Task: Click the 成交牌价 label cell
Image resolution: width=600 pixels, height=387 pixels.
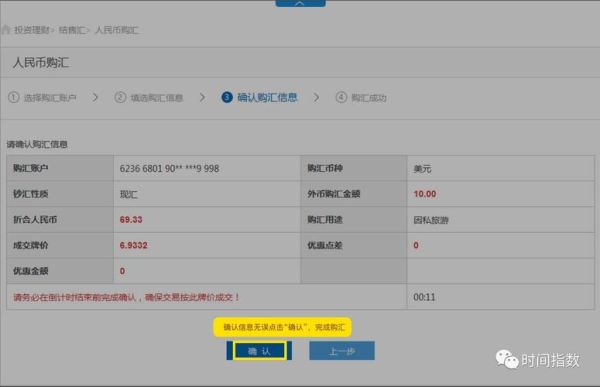Action: tap(60, 245)
